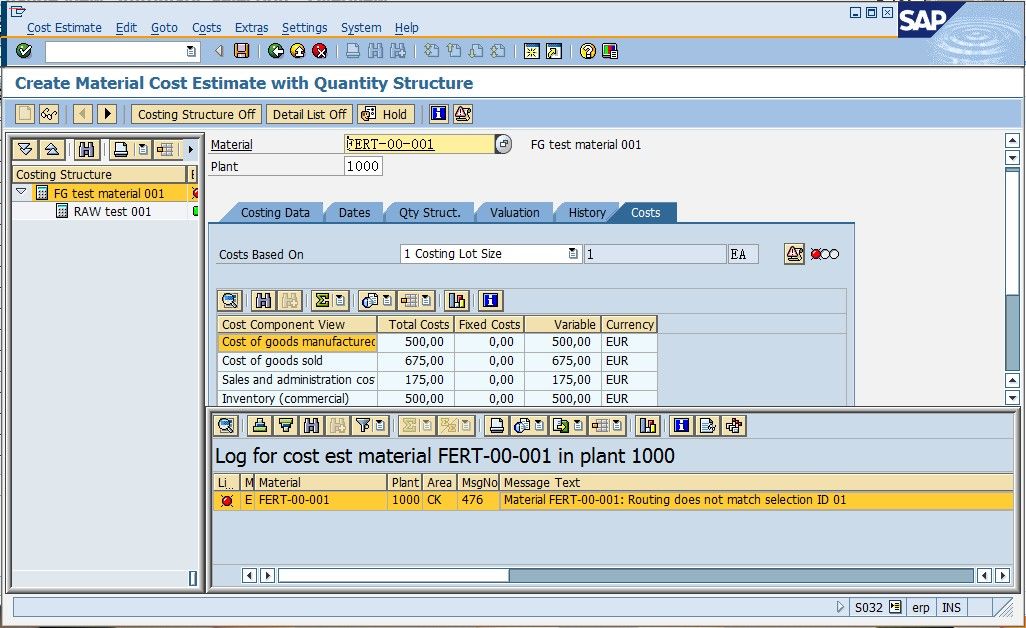This screenshot has width=1026, height=628.
Task: Click the Find binoculars in costing structure toolbar
Action: (86, 150)
